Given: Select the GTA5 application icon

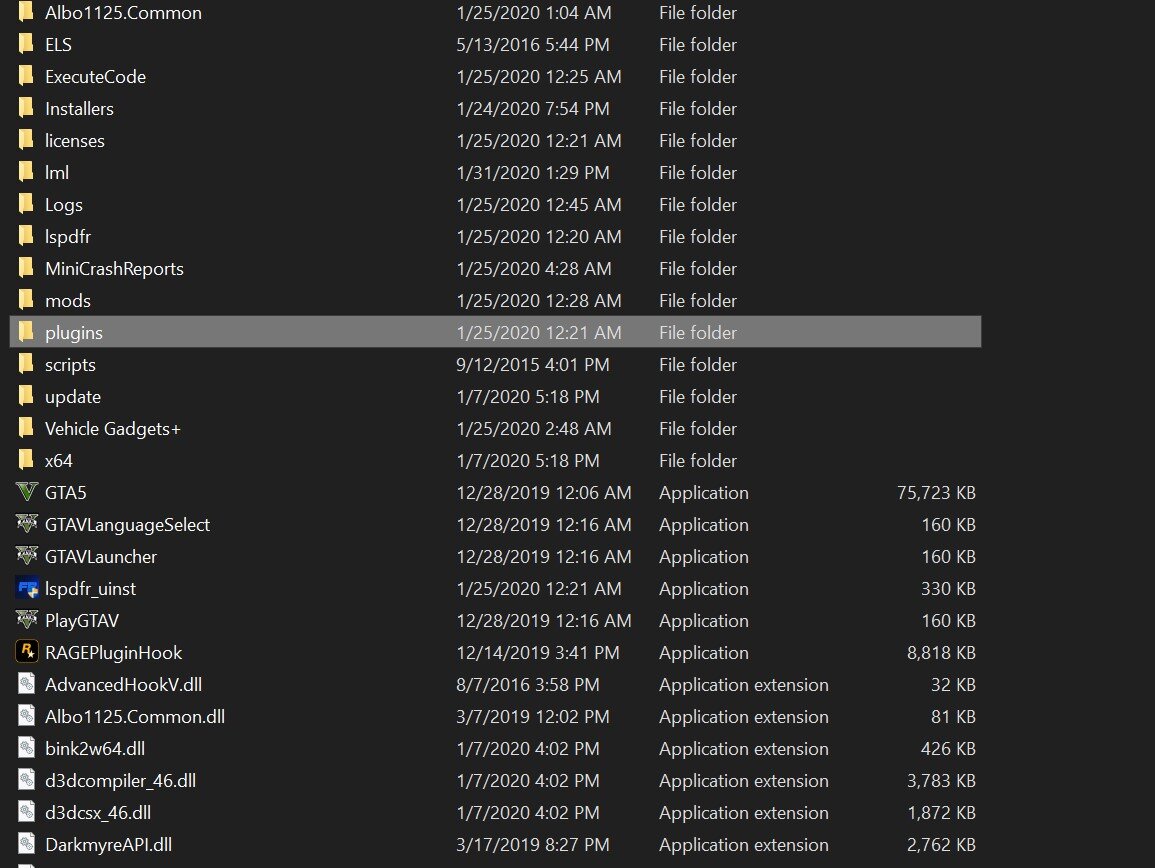Looking at the screenshot, I should (27, 492).
